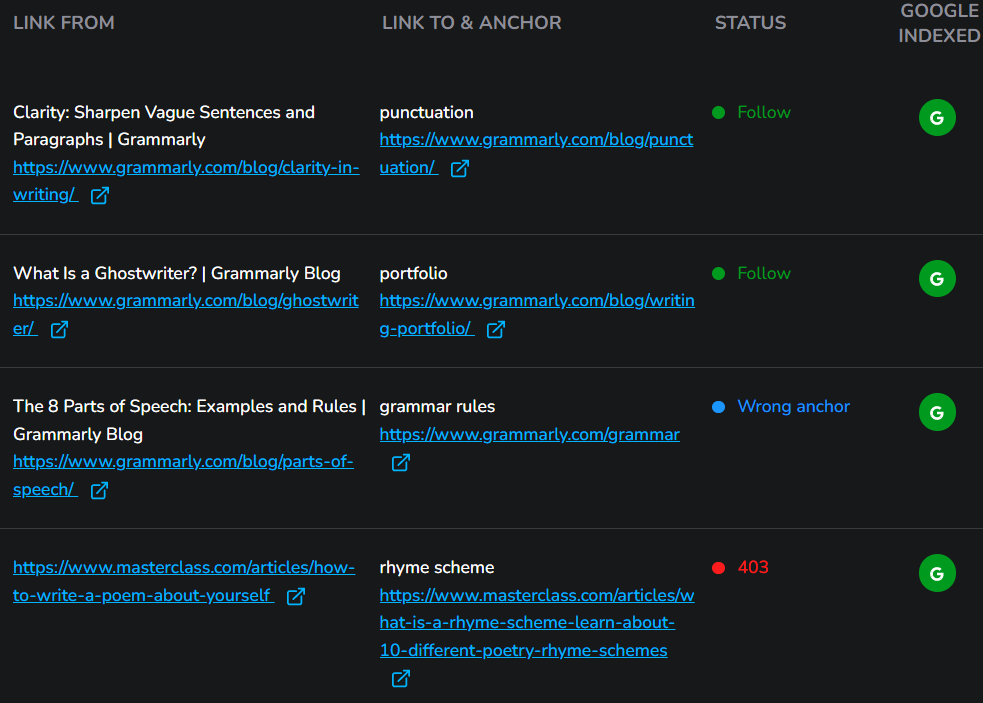Click the 403 status label
The width and height of the screenshot is (983, 703).
tap(753, 568)
